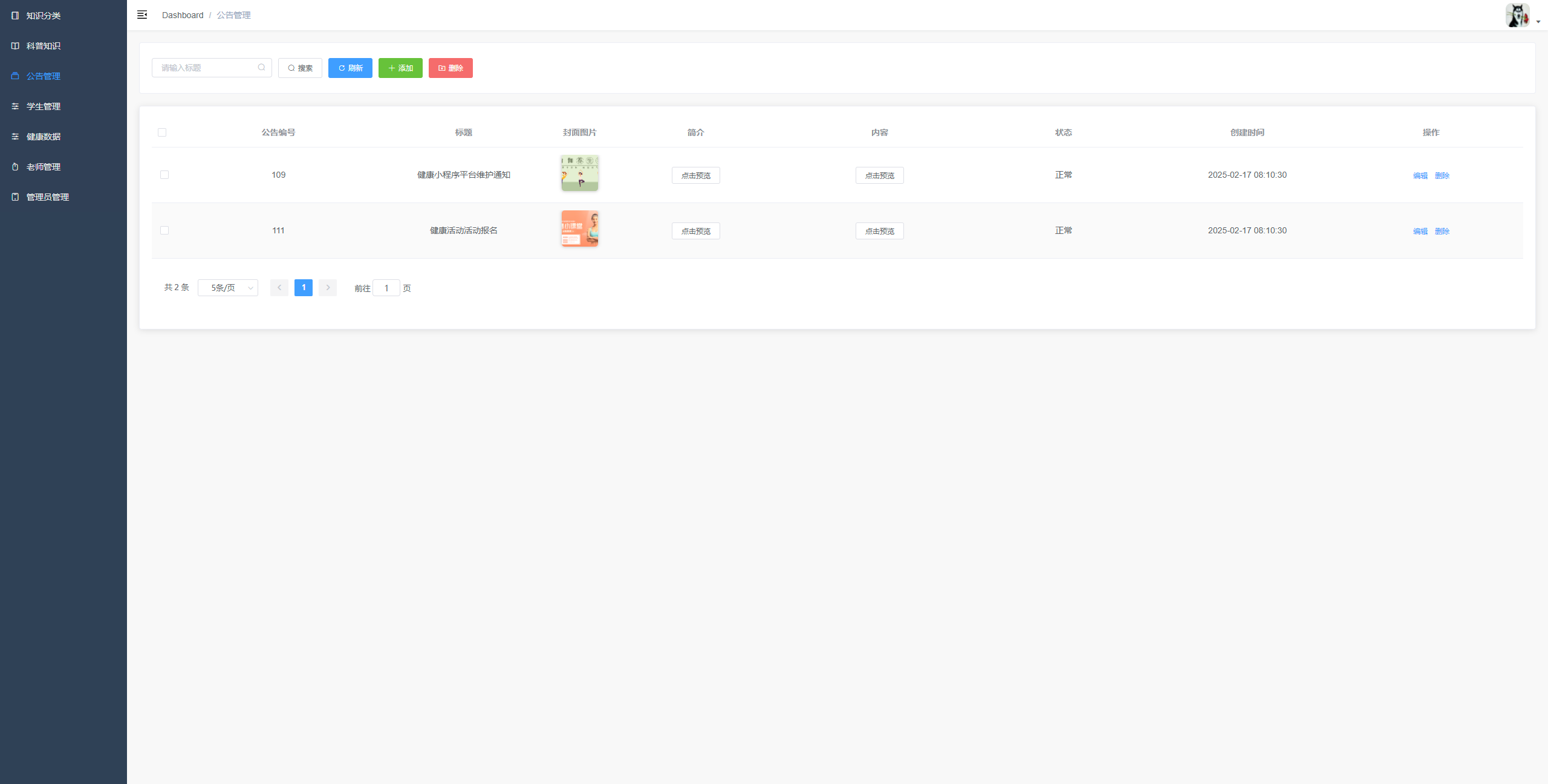This screenshot has width=1548, height=784.
Task: Open 学生管理 menu item
Action: pyautogui.click(x=63, y=106)
